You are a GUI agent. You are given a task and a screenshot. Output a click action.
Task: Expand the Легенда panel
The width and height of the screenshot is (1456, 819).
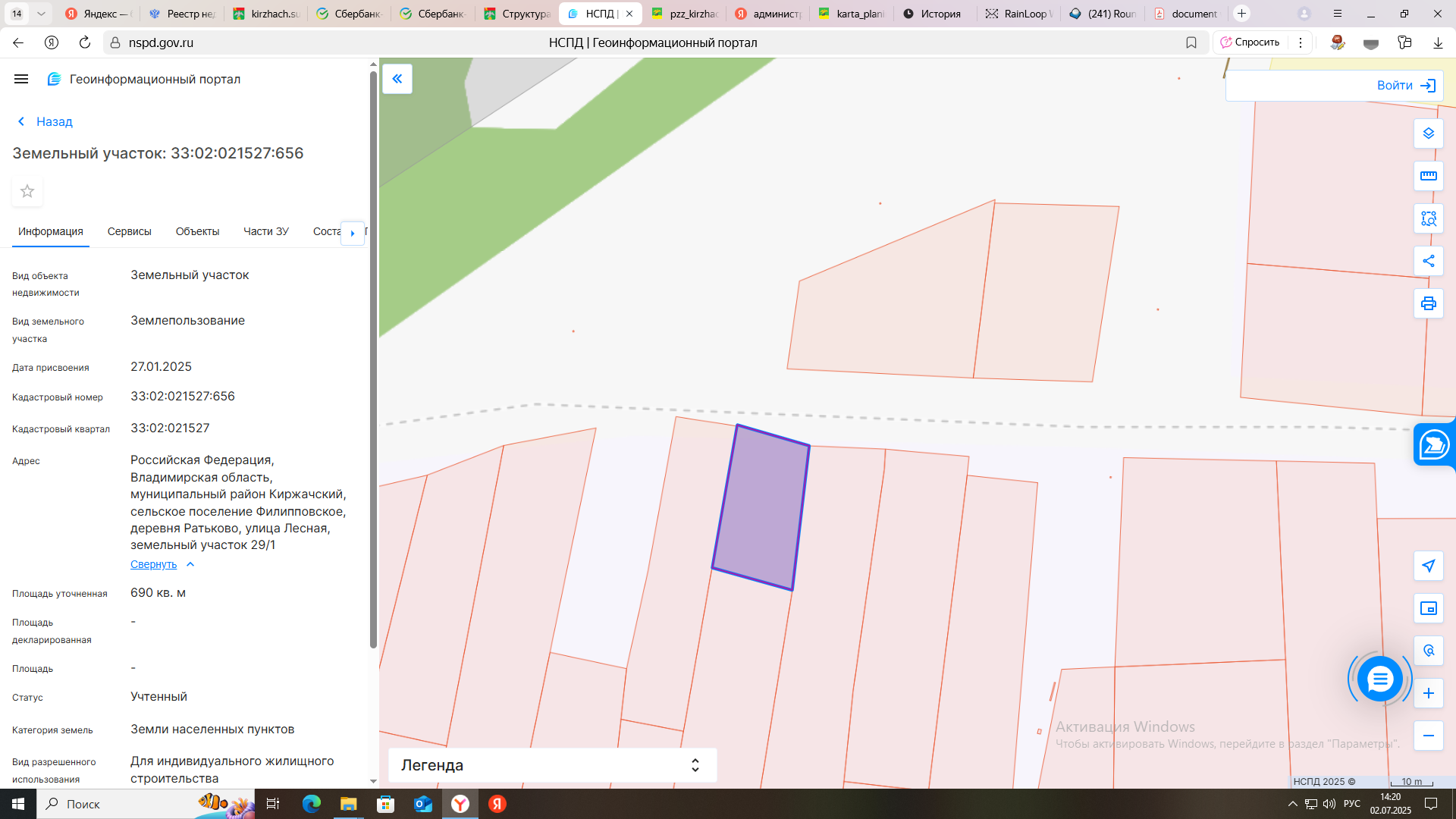[552, 765]
